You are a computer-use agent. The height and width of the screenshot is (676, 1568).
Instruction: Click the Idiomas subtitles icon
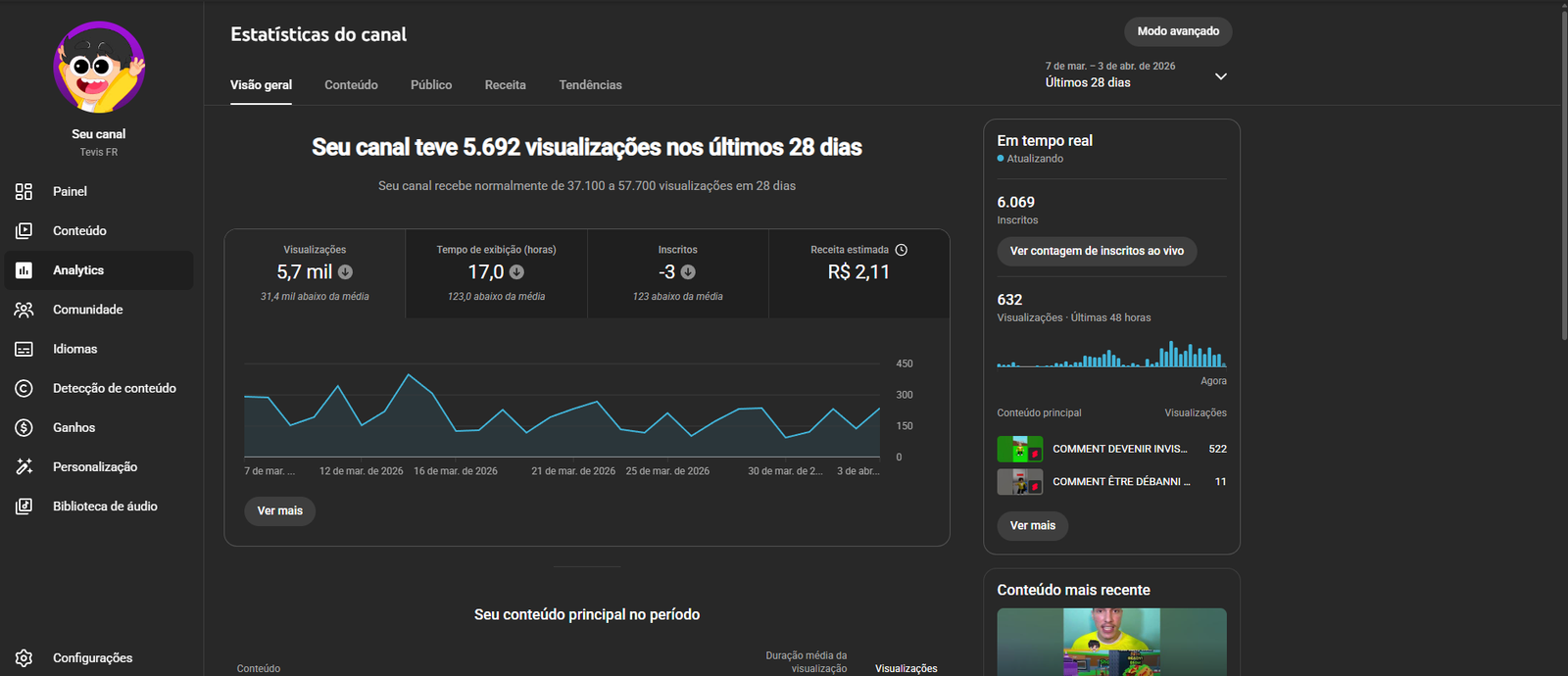click(x=24, y=349)
